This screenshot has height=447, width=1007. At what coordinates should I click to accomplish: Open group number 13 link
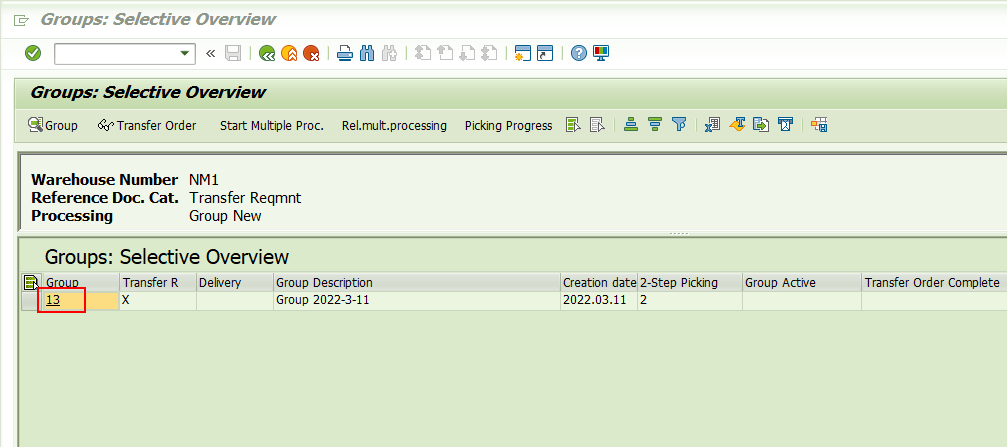click(53, 300)
